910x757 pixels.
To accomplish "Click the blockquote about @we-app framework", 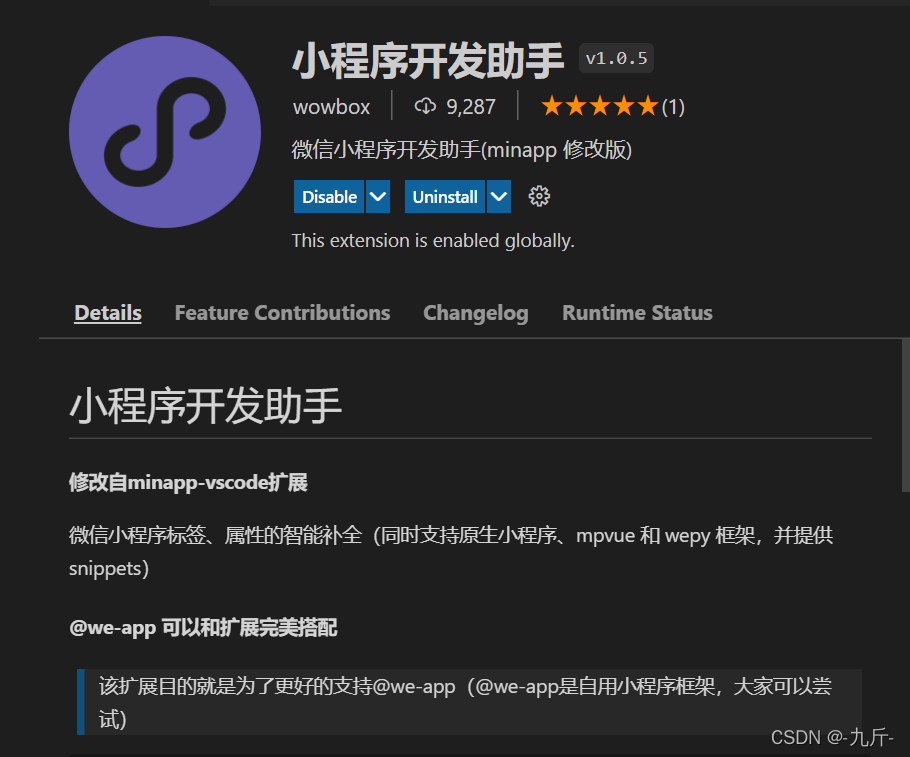I will 469,702.
